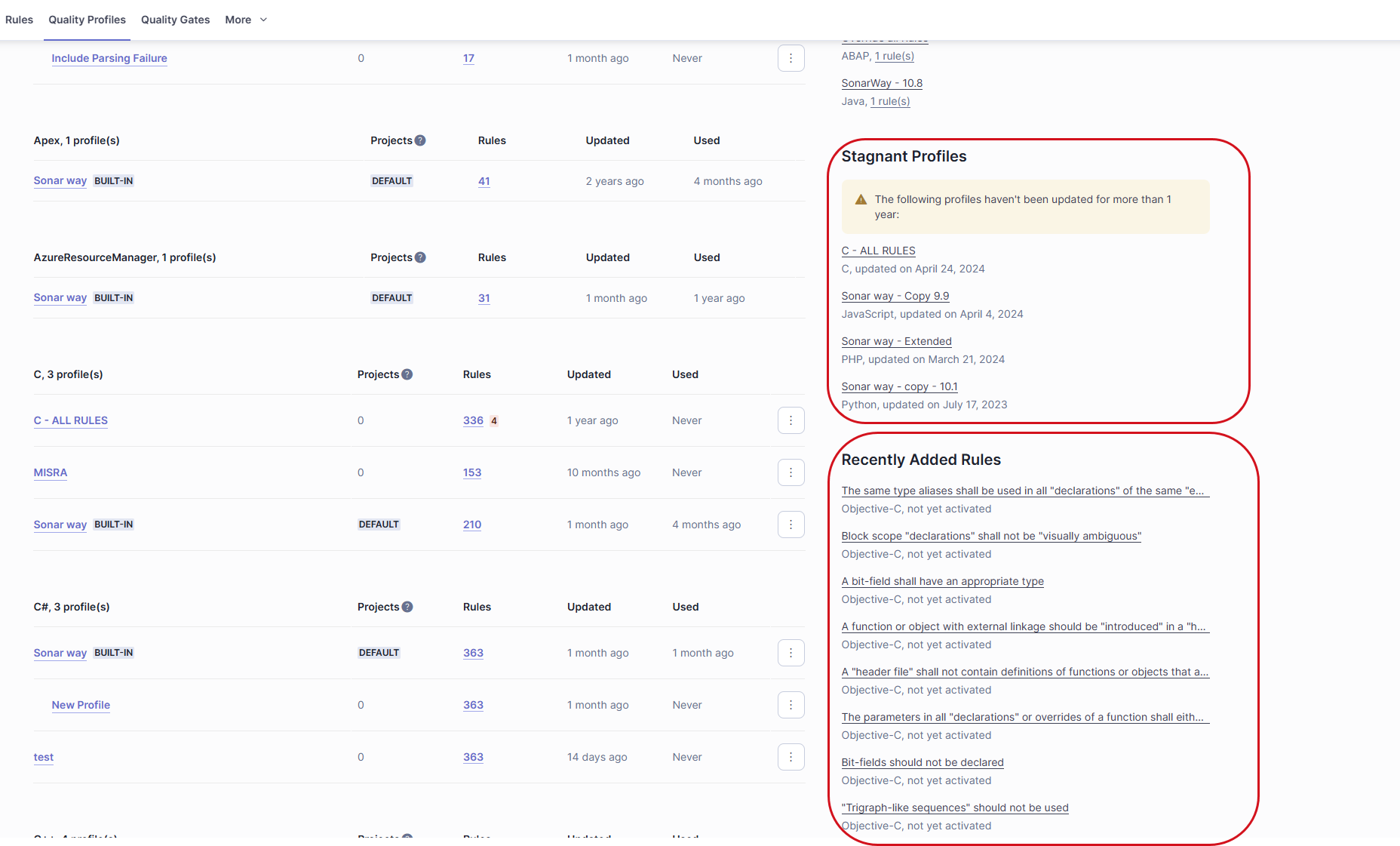View the 336 rules of C - ALL RULES
Image resolution: width=1400 pixels, height=846 pixels.
[x=473, y=420]
